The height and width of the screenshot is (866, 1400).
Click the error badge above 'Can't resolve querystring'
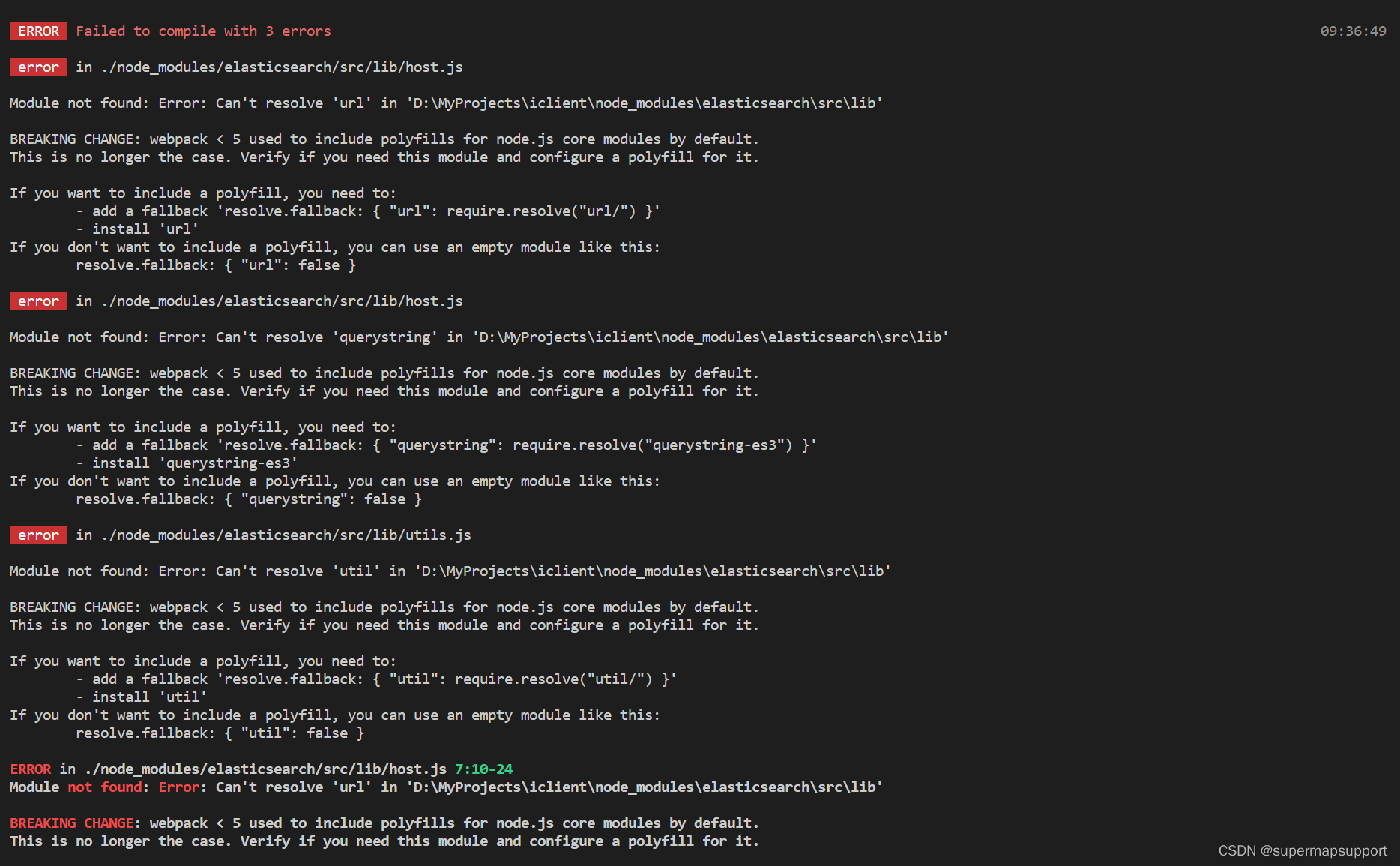(38, 301)
